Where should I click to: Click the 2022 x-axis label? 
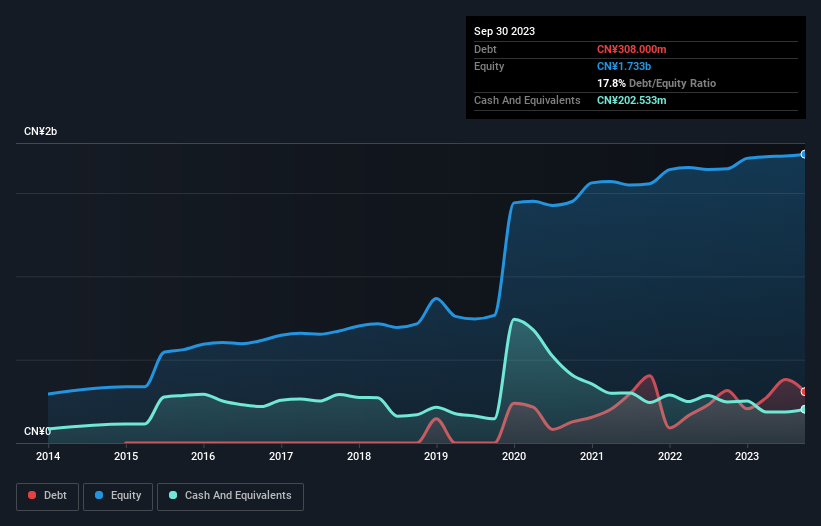coord(670,456)
